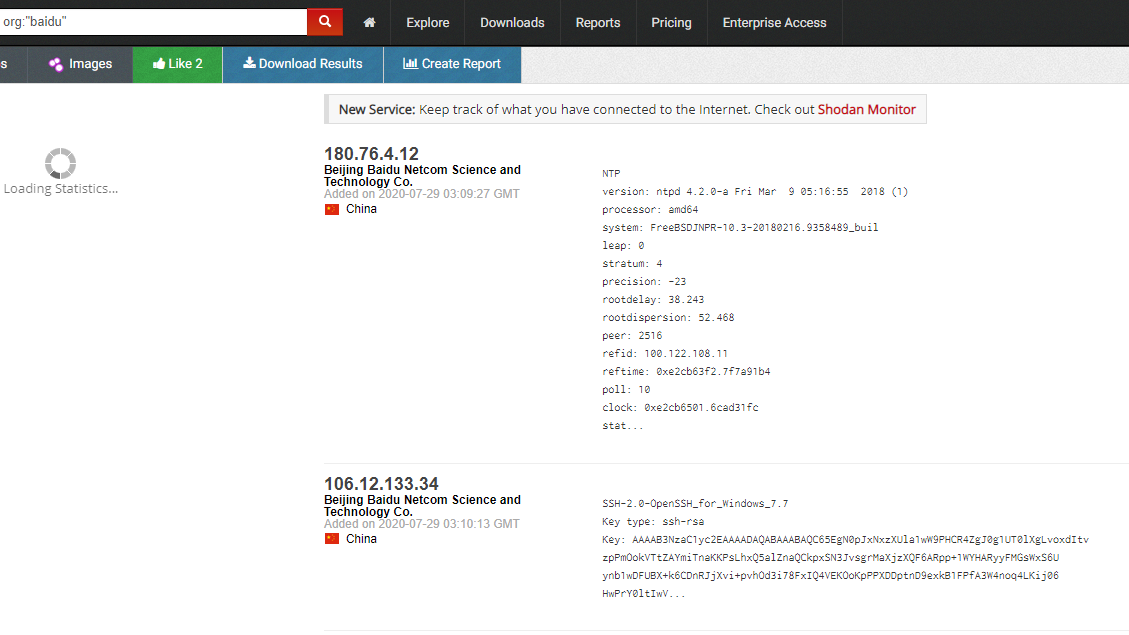Click organization name under 180.76.4.12
1129x635 pixels.
click(x=422, y=176)
